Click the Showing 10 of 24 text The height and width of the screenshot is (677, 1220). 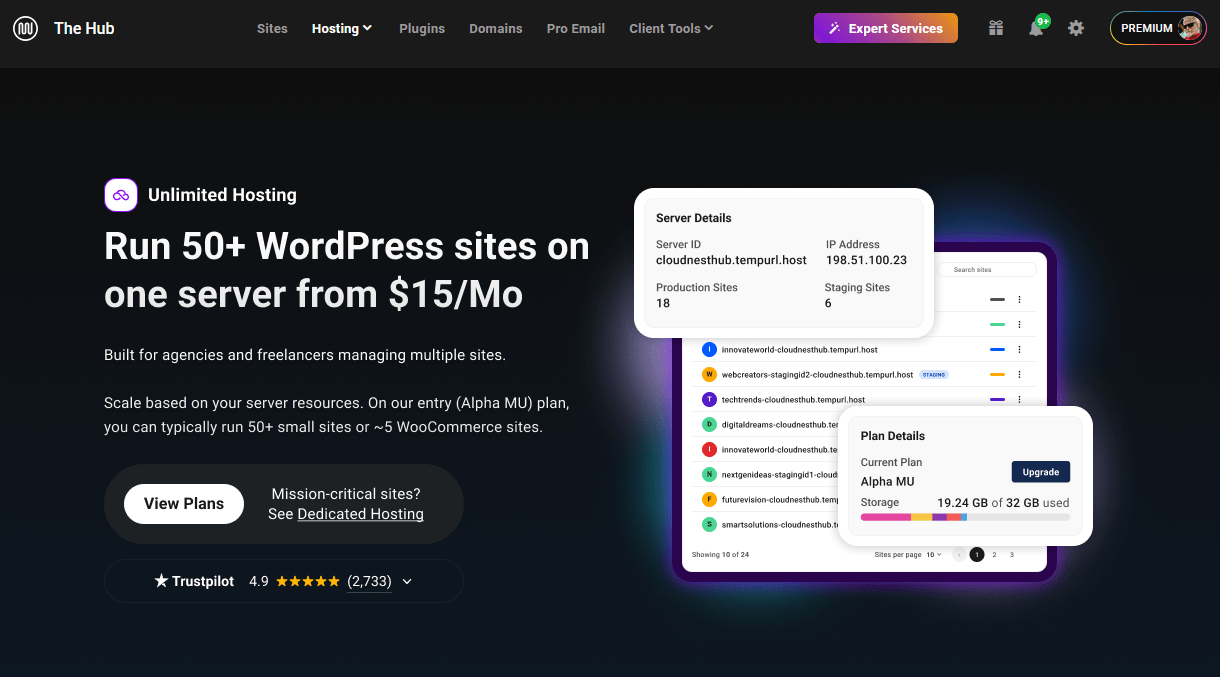coord(721,554)
